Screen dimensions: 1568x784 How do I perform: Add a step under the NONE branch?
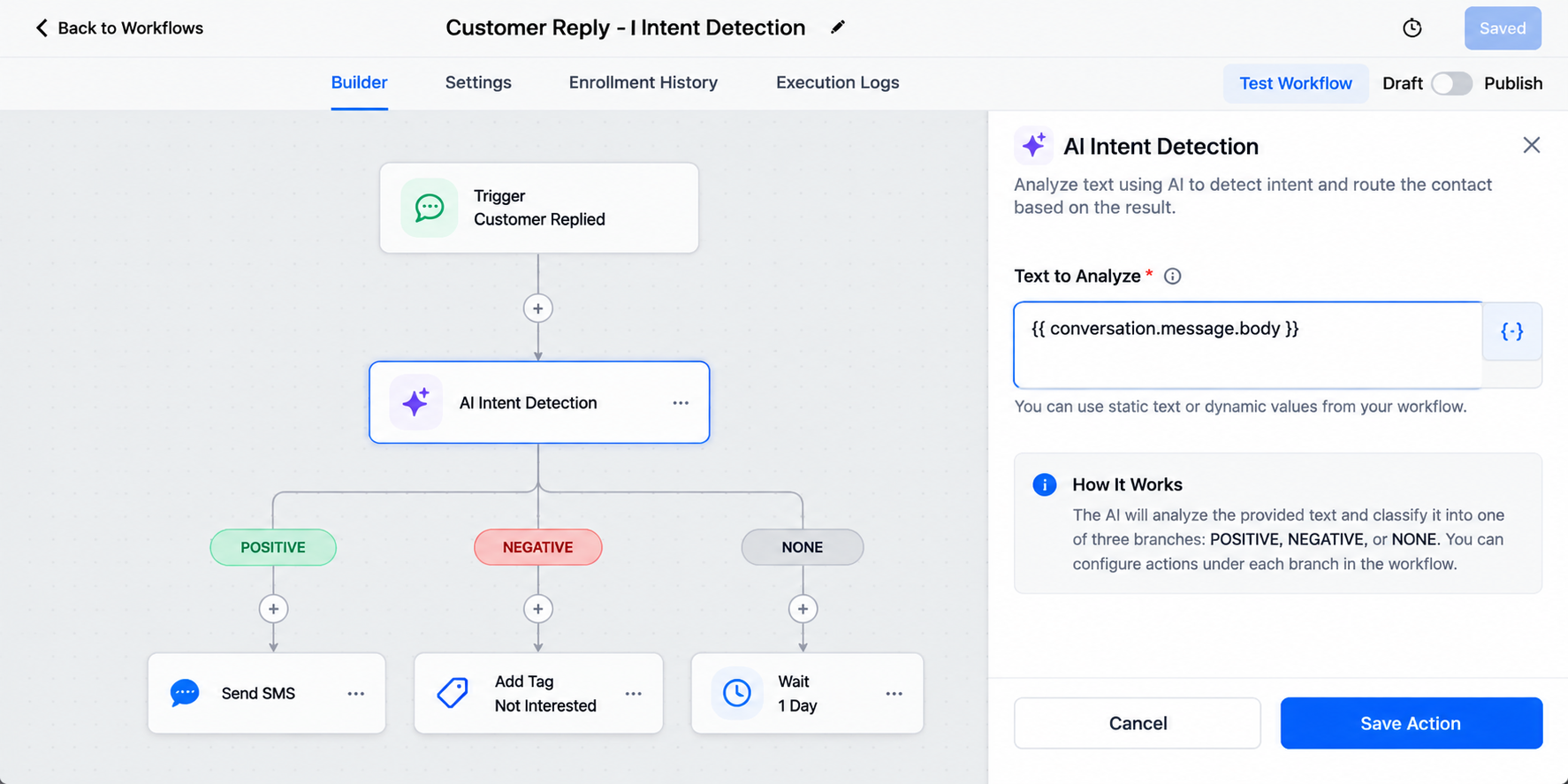(803, 609)
